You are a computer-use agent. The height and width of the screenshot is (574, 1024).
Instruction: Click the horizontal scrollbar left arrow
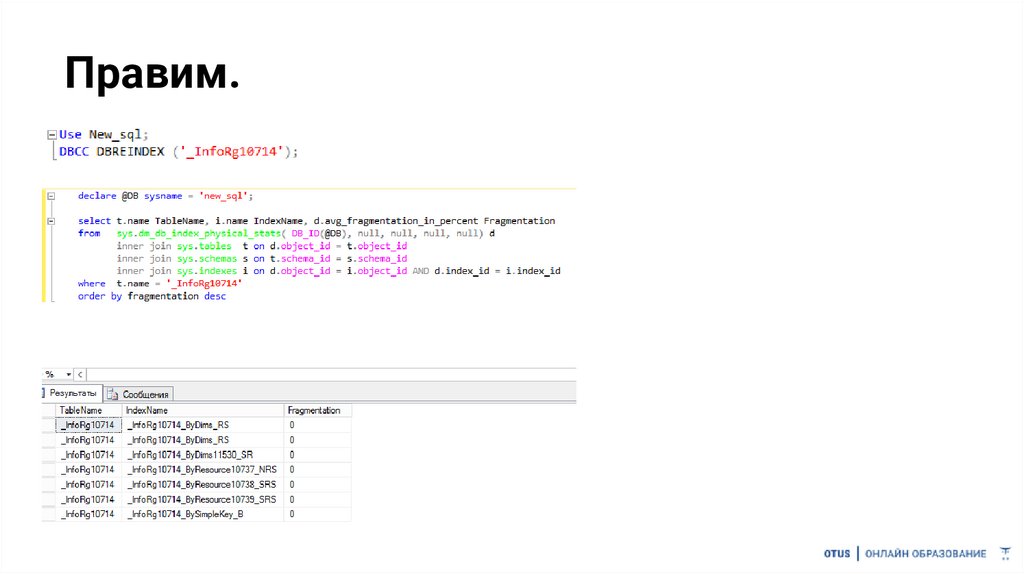click(x=80, y=375)
